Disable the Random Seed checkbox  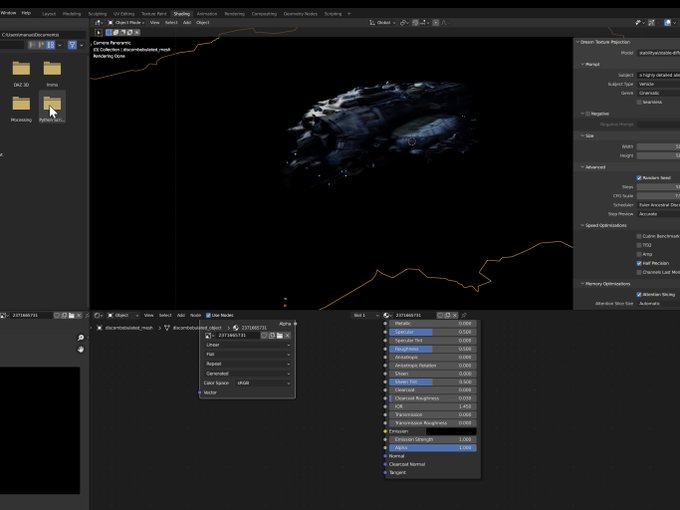639,178
